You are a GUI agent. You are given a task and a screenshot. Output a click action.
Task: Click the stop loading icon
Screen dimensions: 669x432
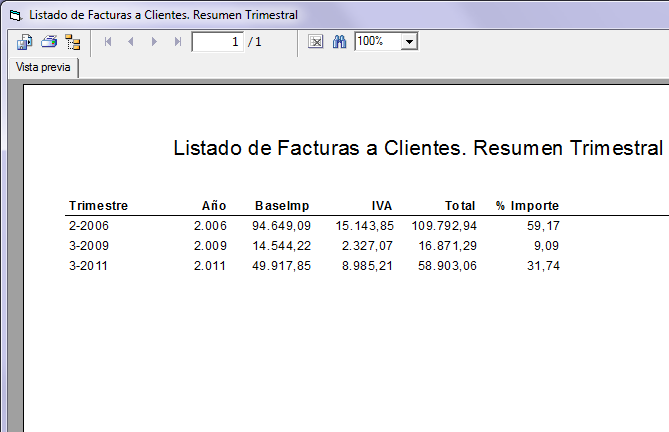click(x=315, y=42)
